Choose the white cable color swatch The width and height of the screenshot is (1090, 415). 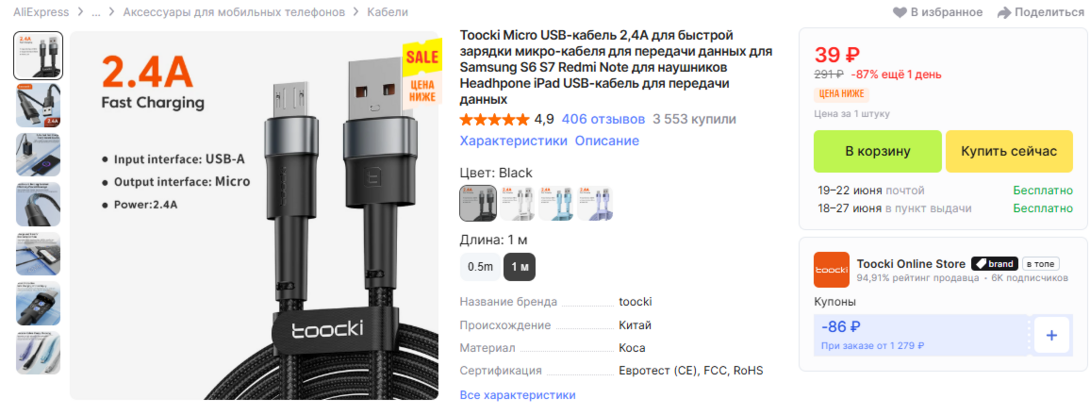[516, 203]
